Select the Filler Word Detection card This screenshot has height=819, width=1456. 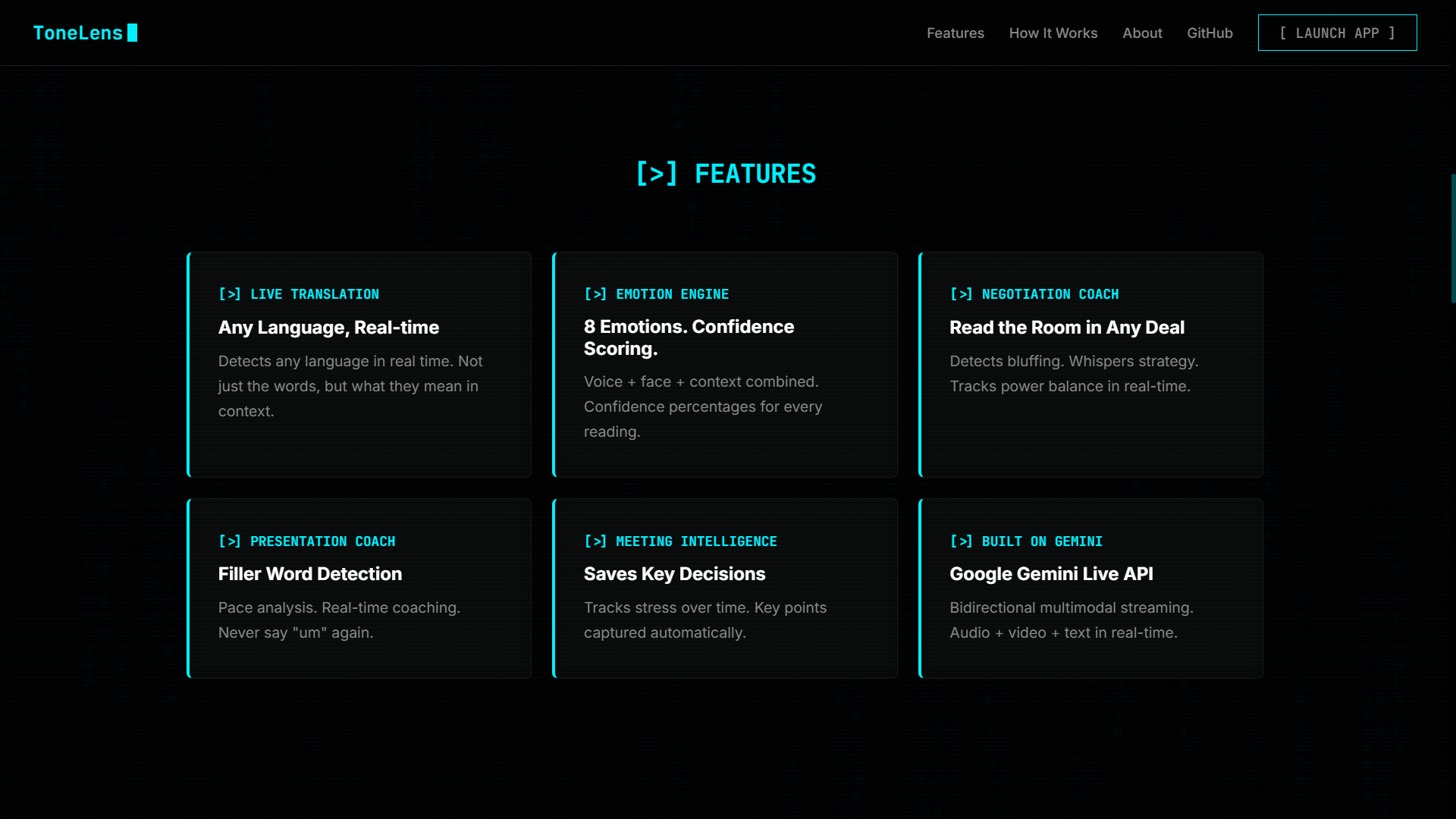pos(309,574)
